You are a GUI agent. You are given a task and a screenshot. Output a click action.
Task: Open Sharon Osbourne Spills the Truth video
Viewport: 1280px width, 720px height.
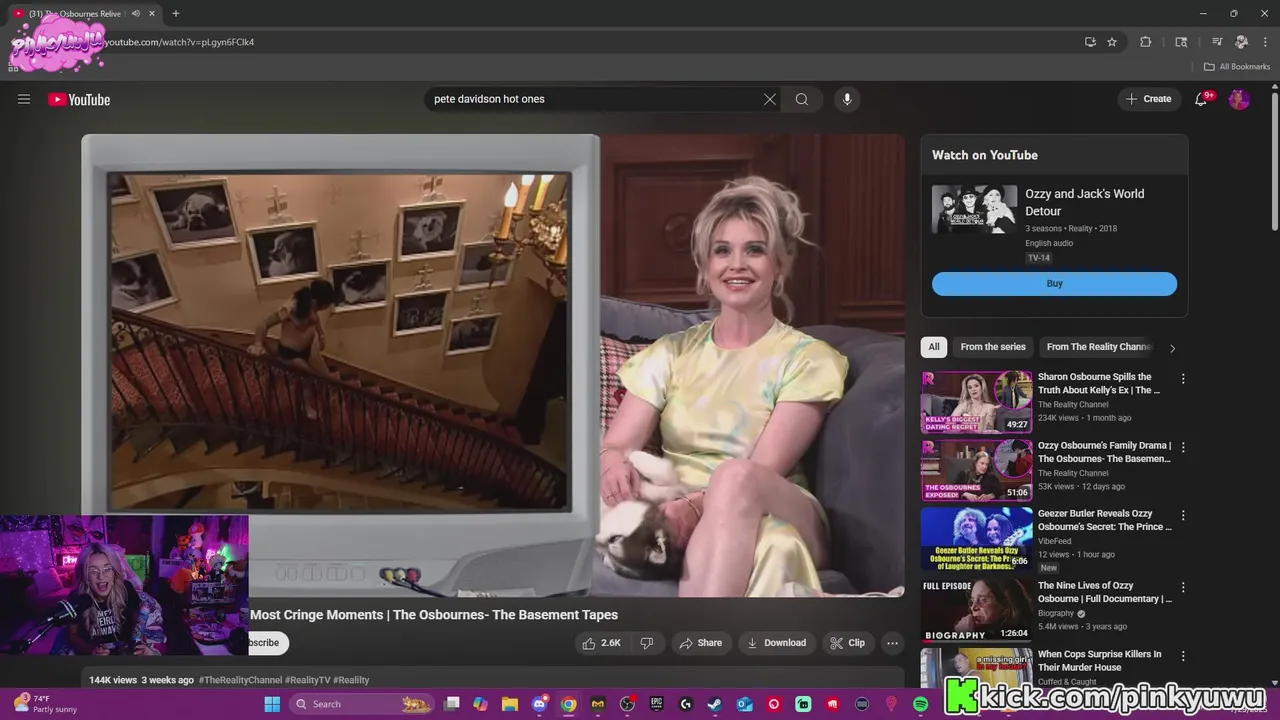(1099, 383)
